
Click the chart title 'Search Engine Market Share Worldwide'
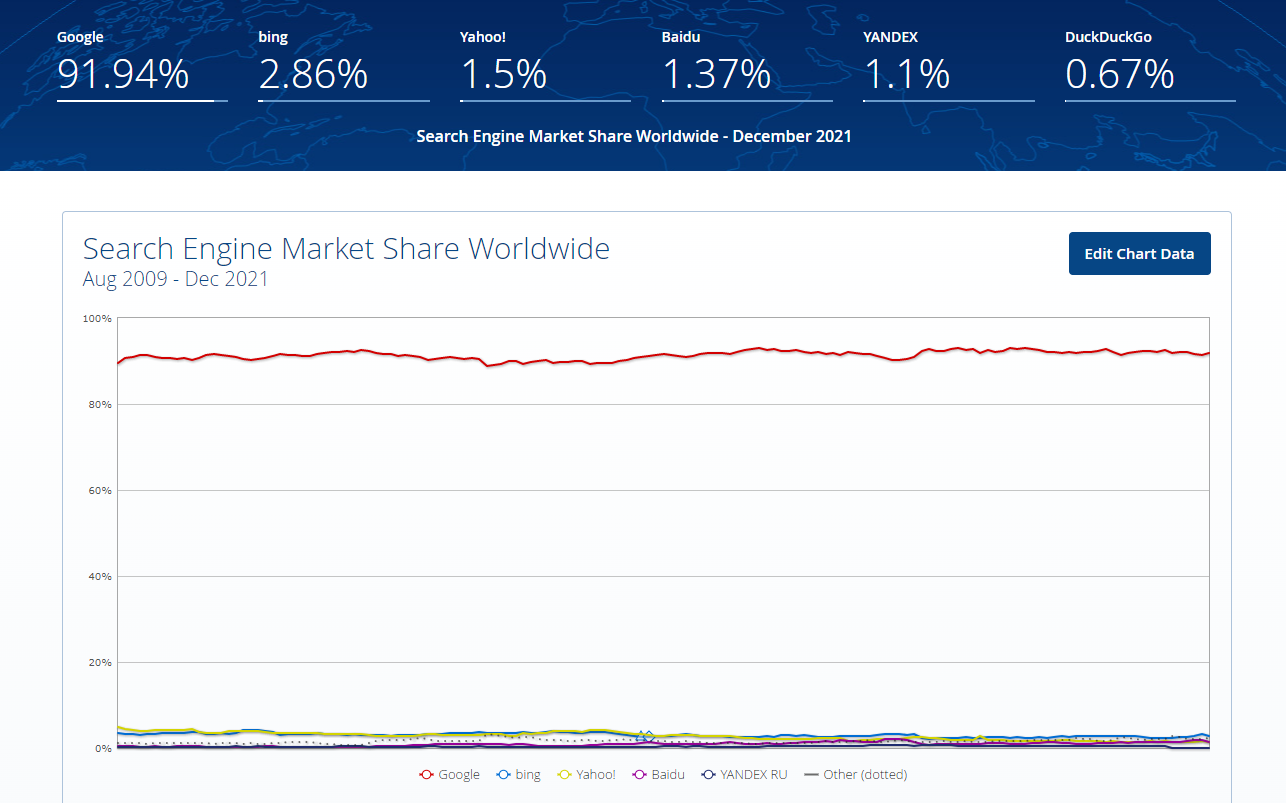click(346, 248)
